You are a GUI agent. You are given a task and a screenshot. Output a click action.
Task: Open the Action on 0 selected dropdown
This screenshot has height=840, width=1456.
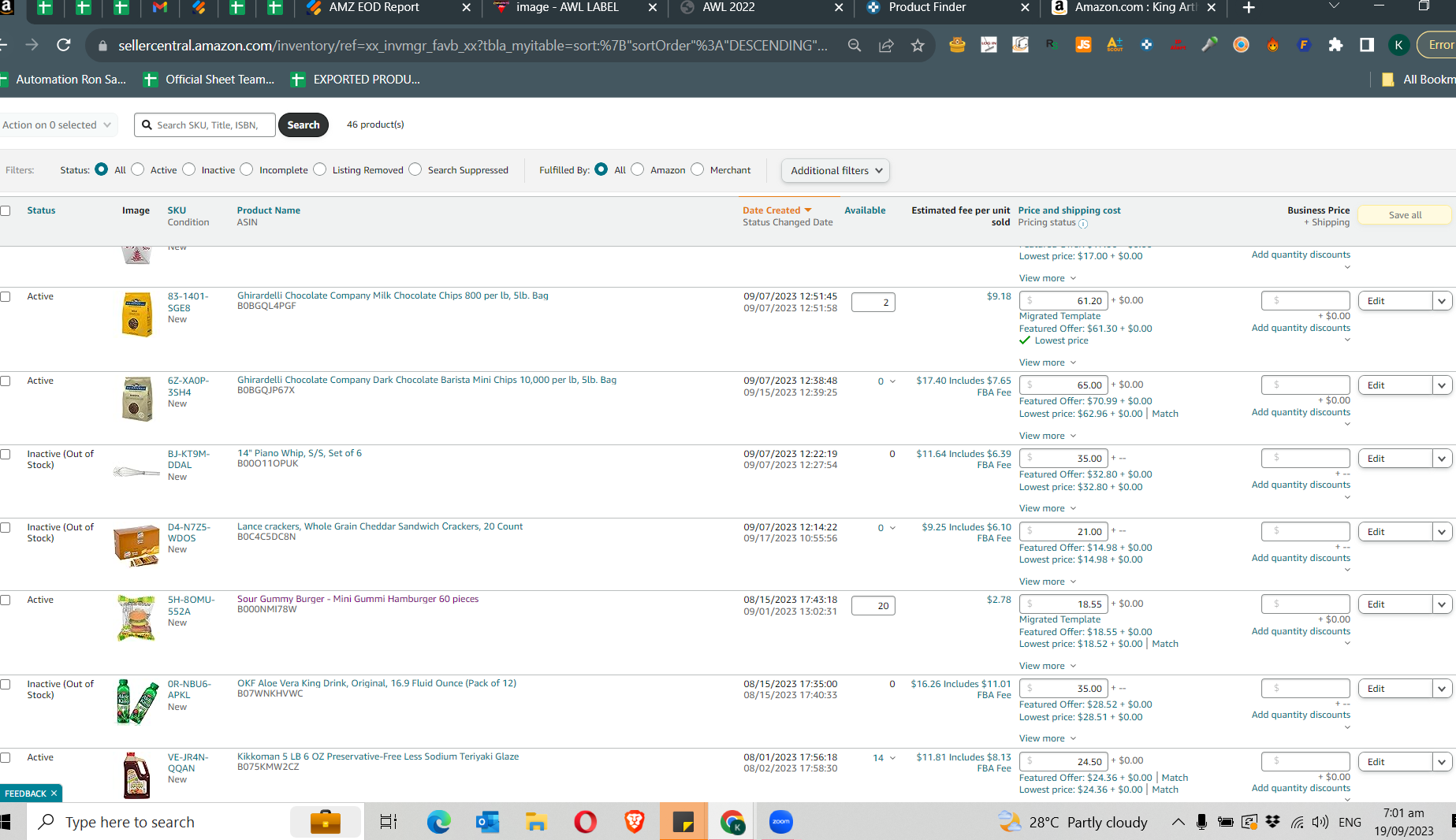[x=57, y=125]
